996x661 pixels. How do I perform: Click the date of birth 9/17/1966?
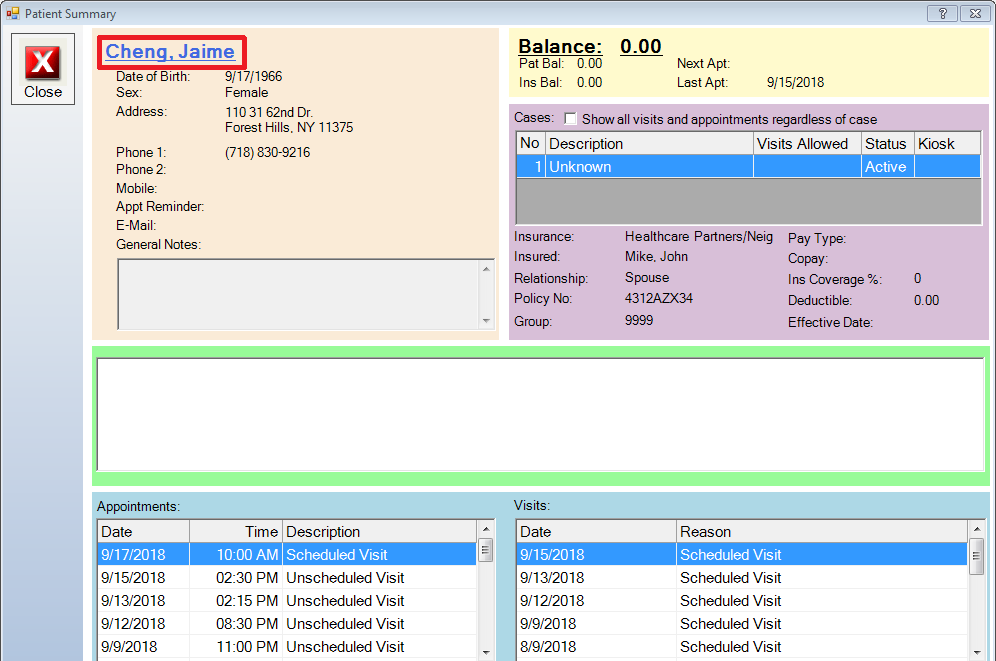253,76
